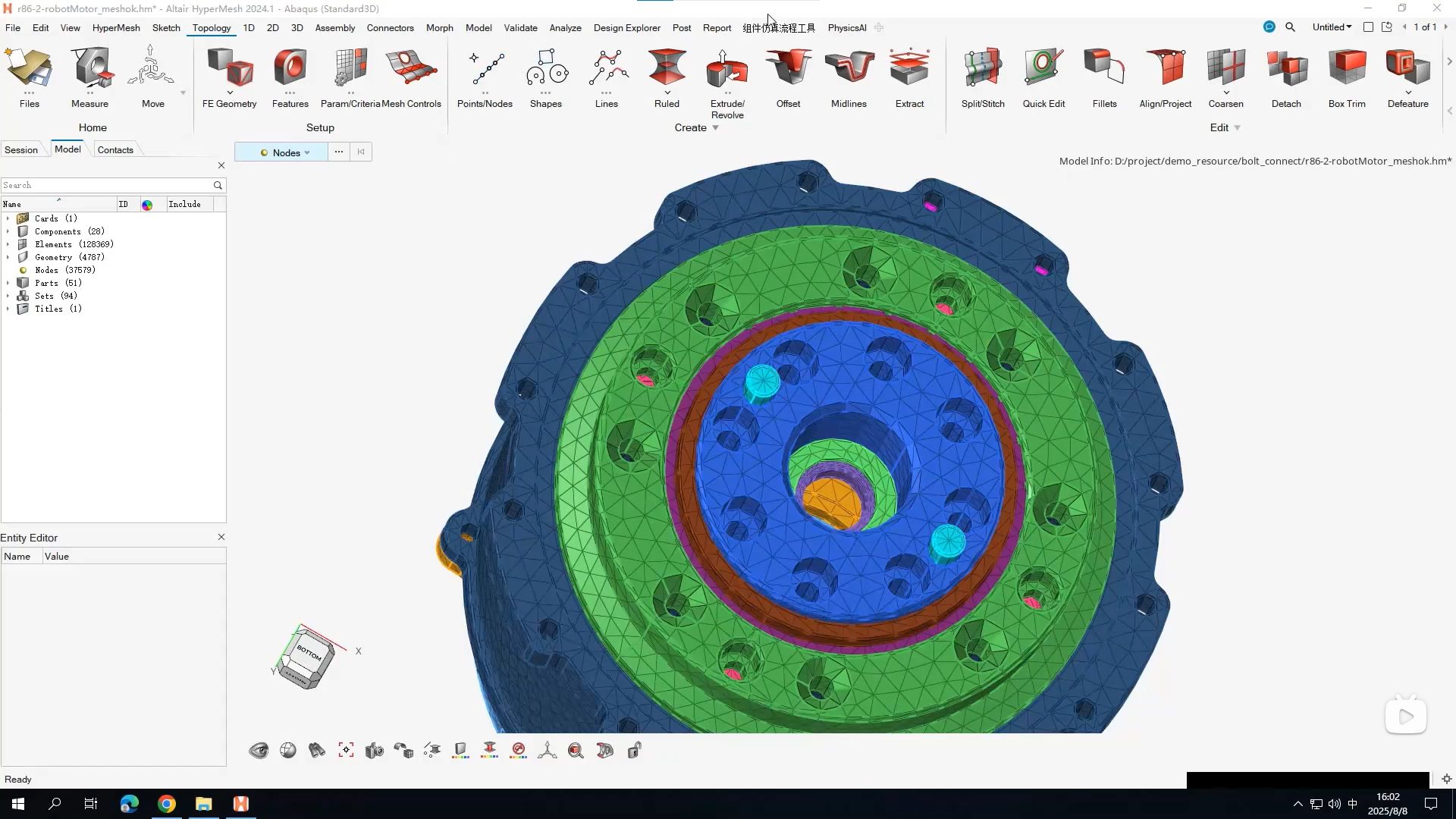Select the Ruled surface tool
This screenshot has height=819, width=1456.
[x=667, y=77]
